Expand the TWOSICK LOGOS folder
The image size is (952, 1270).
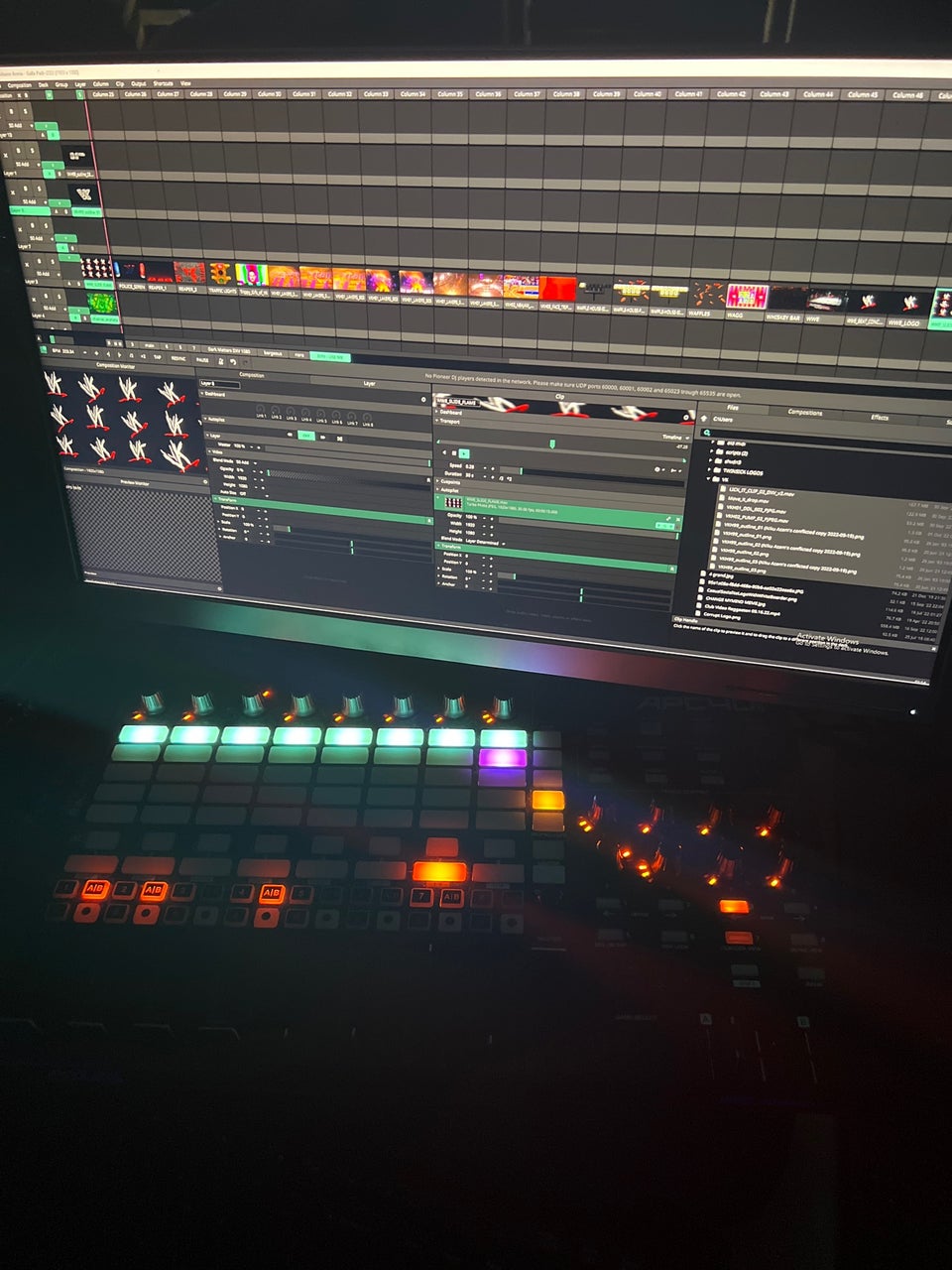point(710,469)
